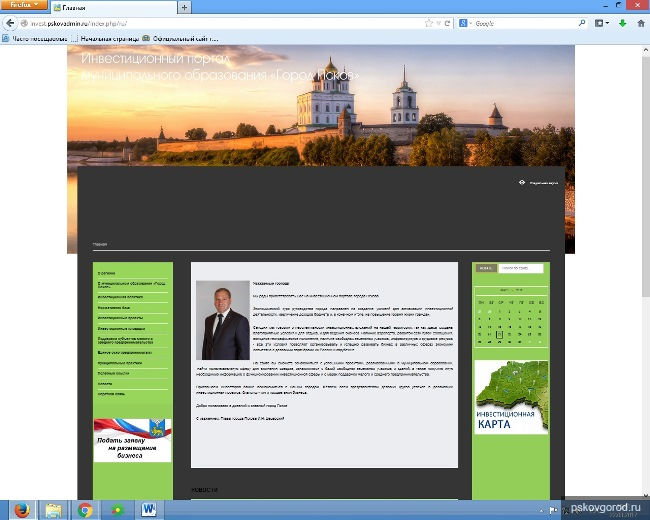Launch Firefox from the taskbar
The height and width of the screenshot is (520, 650).
point(22,510)
